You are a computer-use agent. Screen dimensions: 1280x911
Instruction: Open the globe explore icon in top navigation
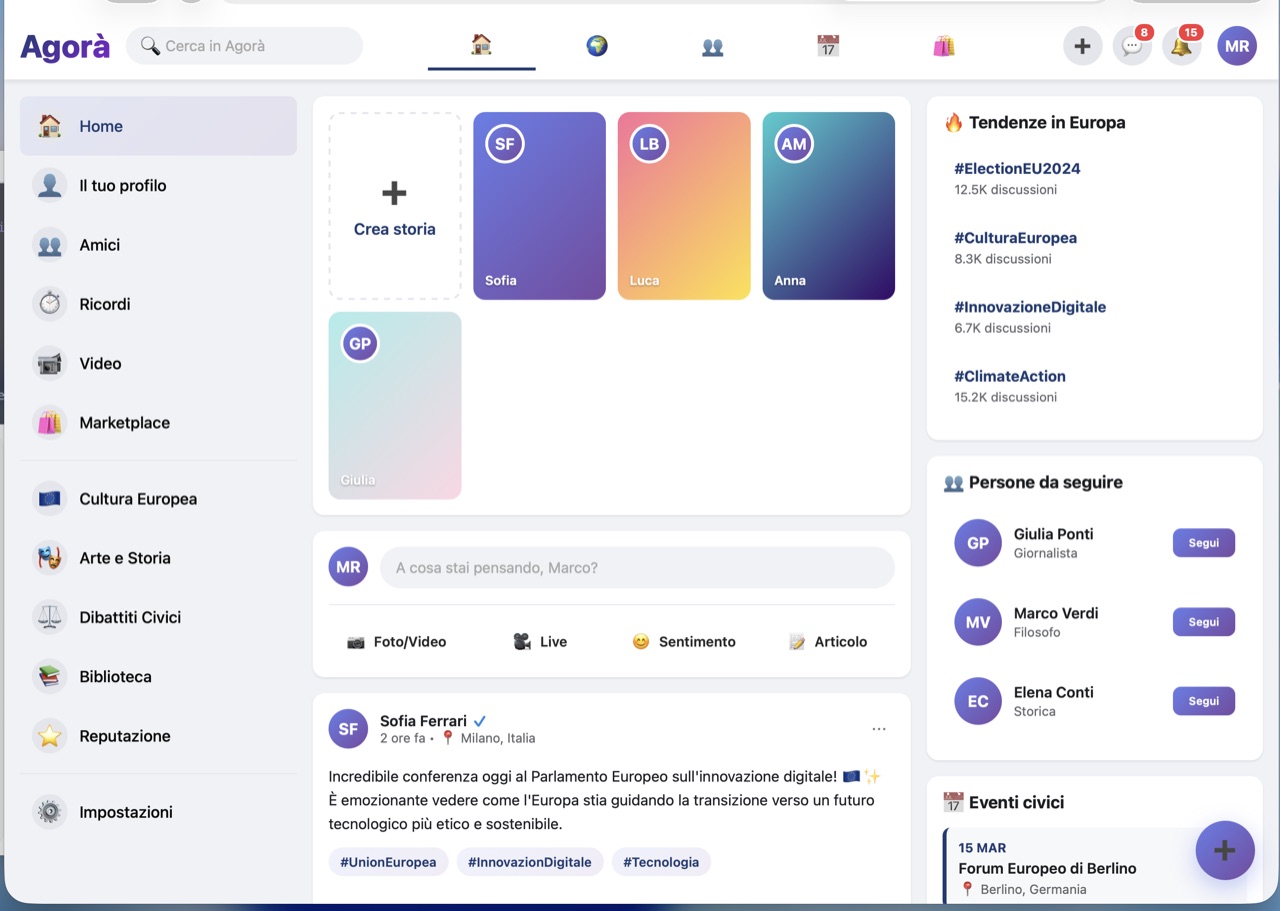click(x=597, y=45)
